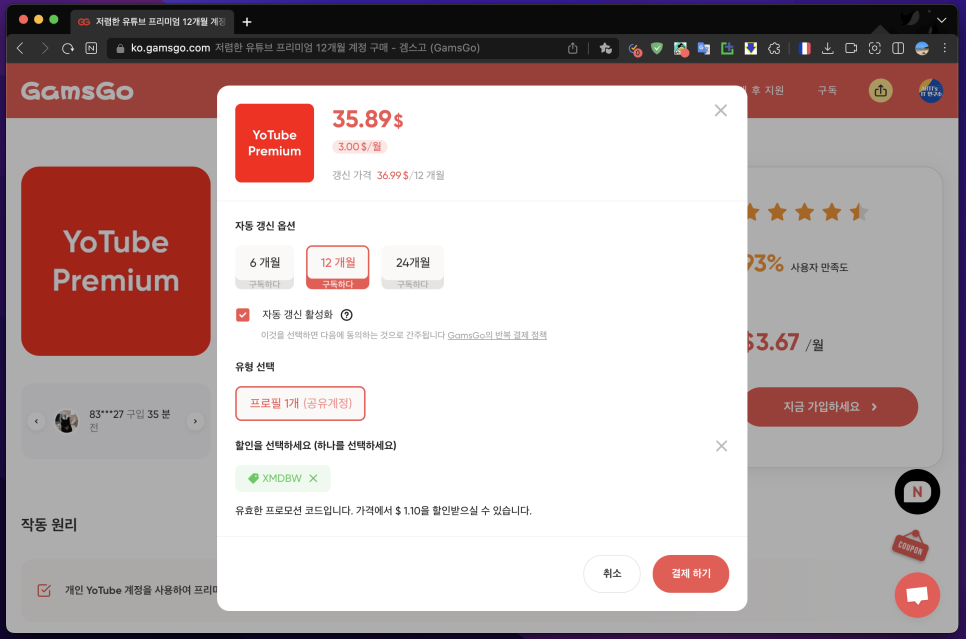Viewport: 966px width, 639px height.
Task: Click the star rating row
Action: 806,213
